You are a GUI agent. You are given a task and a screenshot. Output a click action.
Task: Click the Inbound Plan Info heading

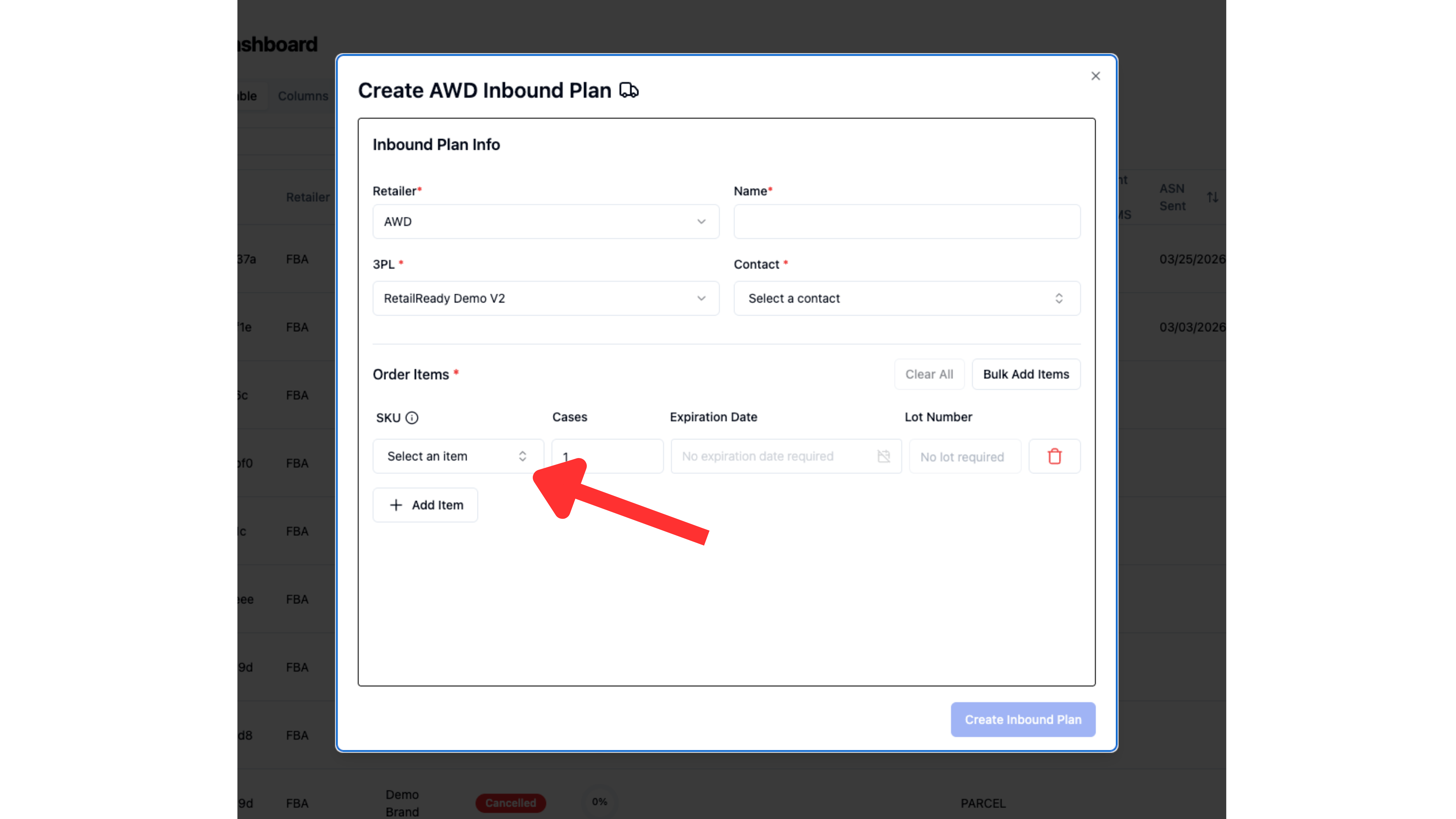point(436,145)
